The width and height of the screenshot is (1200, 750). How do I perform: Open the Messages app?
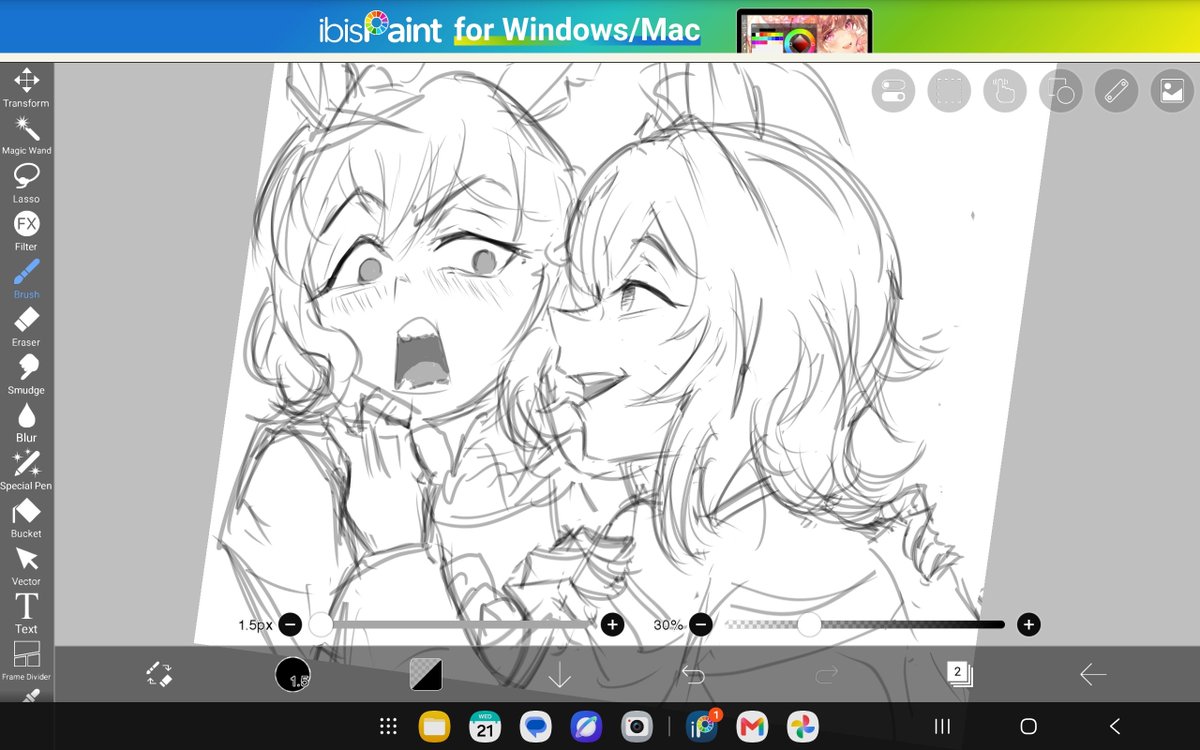coord(536,727)
